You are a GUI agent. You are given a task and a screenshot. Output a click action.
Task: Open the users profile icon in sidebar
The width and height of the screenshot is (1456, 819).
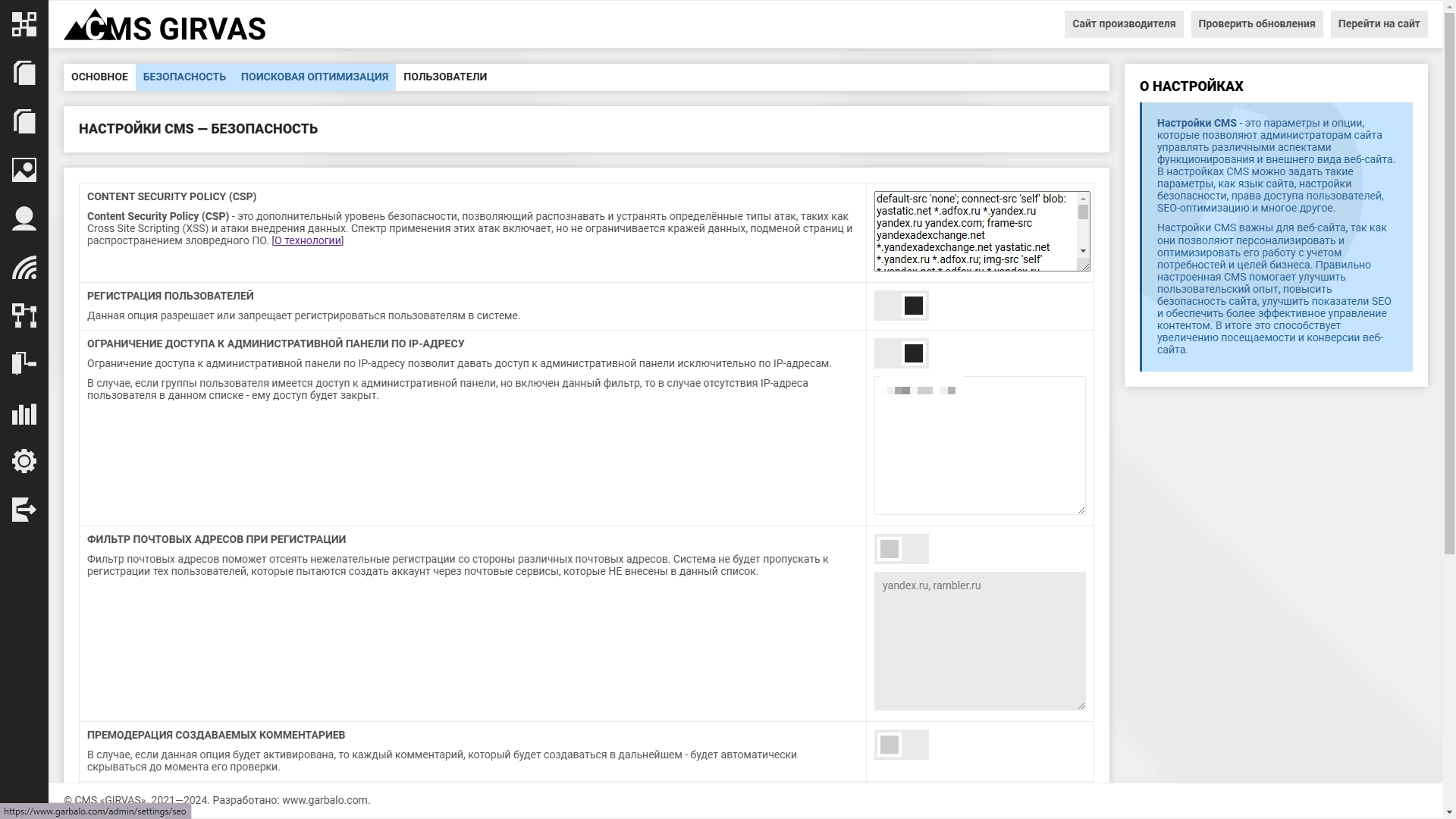tap(24, 218)
